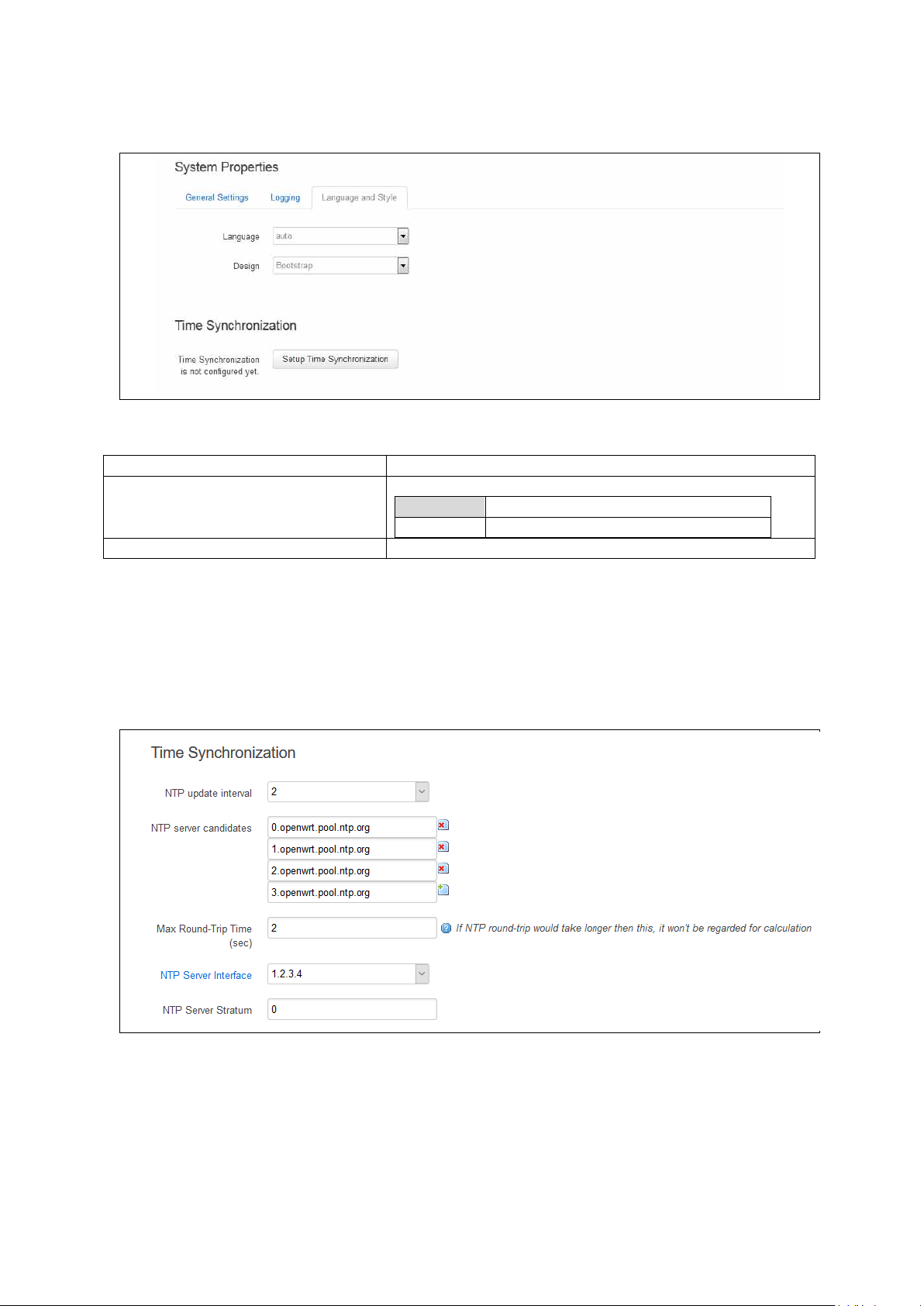
Task: Click the 1.openwrt.pool.ntp.org server field
Action: (x=352, y=849)
